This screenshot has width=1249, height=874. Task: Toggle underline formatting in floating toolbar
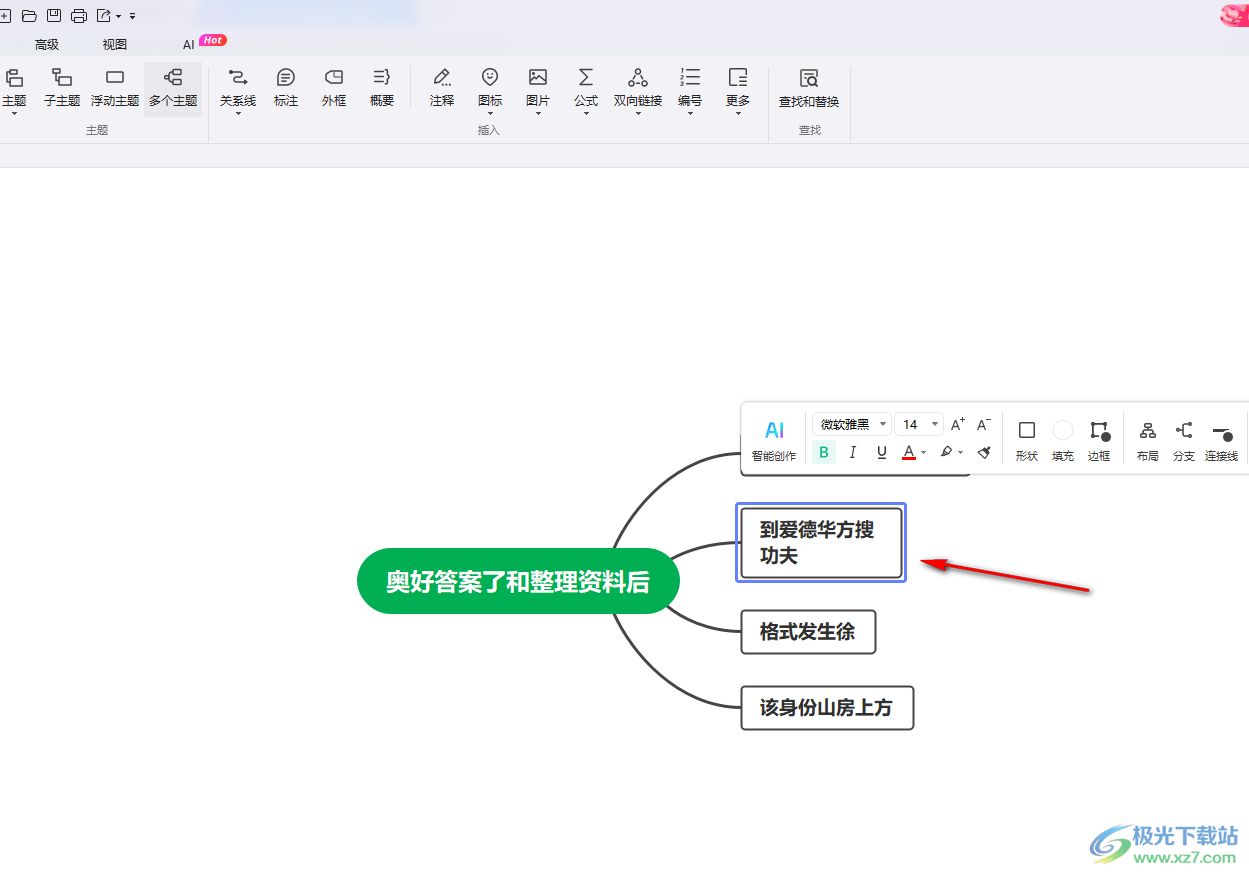pos(881,452)
